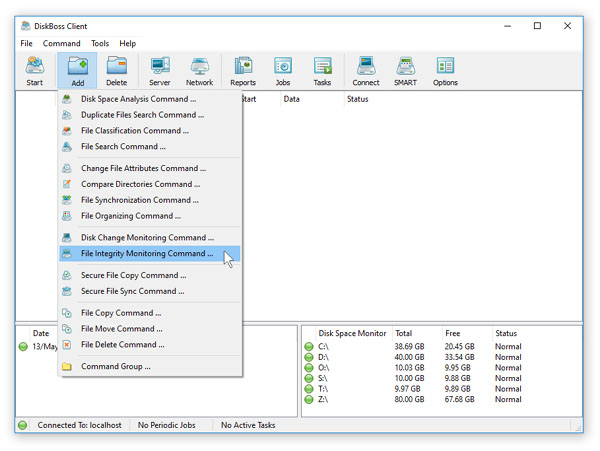Click the Start toolbar icon
This screenshot has width=600, height=451.
pyautogui.click(x=35, y=71)
